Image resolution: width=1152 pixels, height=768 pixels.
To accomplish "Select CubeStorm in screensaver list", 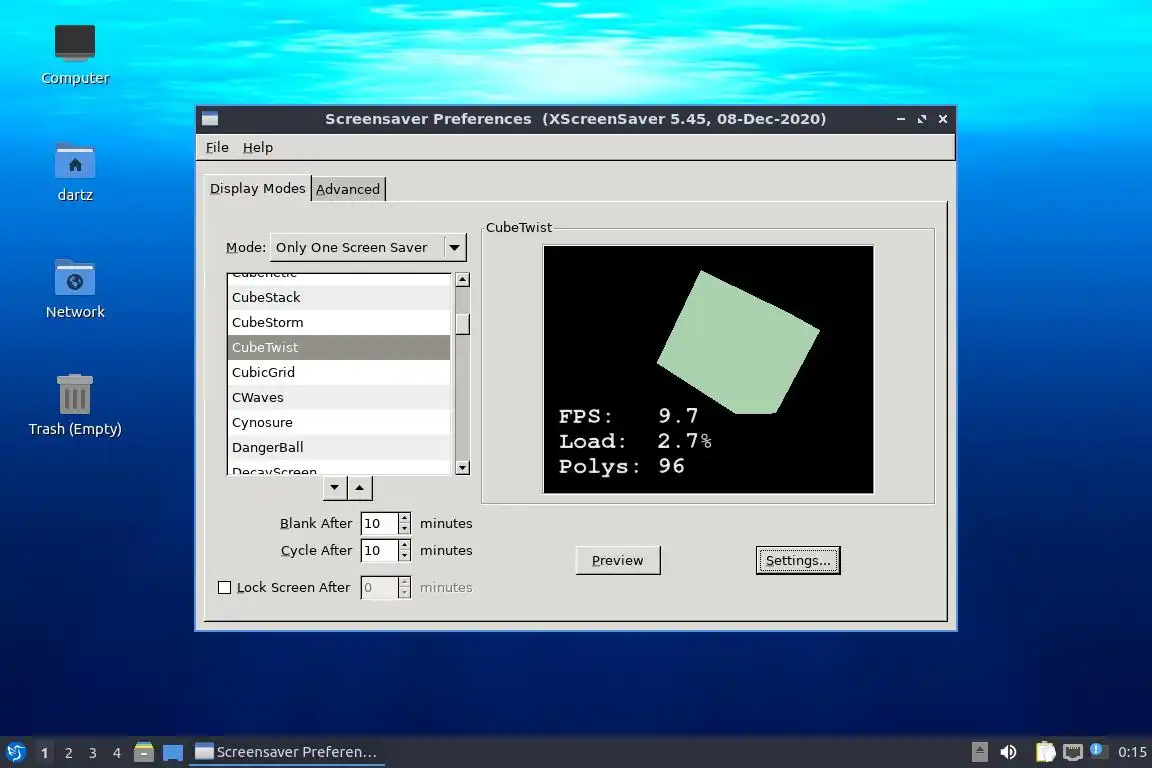I will tap(339, 323).
